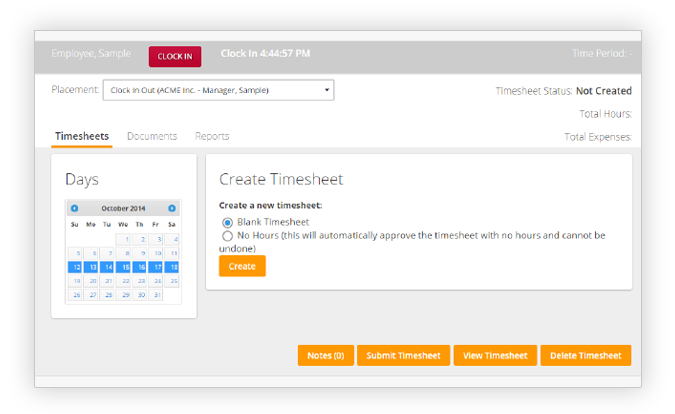This screenshot has height=414, width=675.
Task: Select October 12 in the calendar
Action: pos(75,267)
